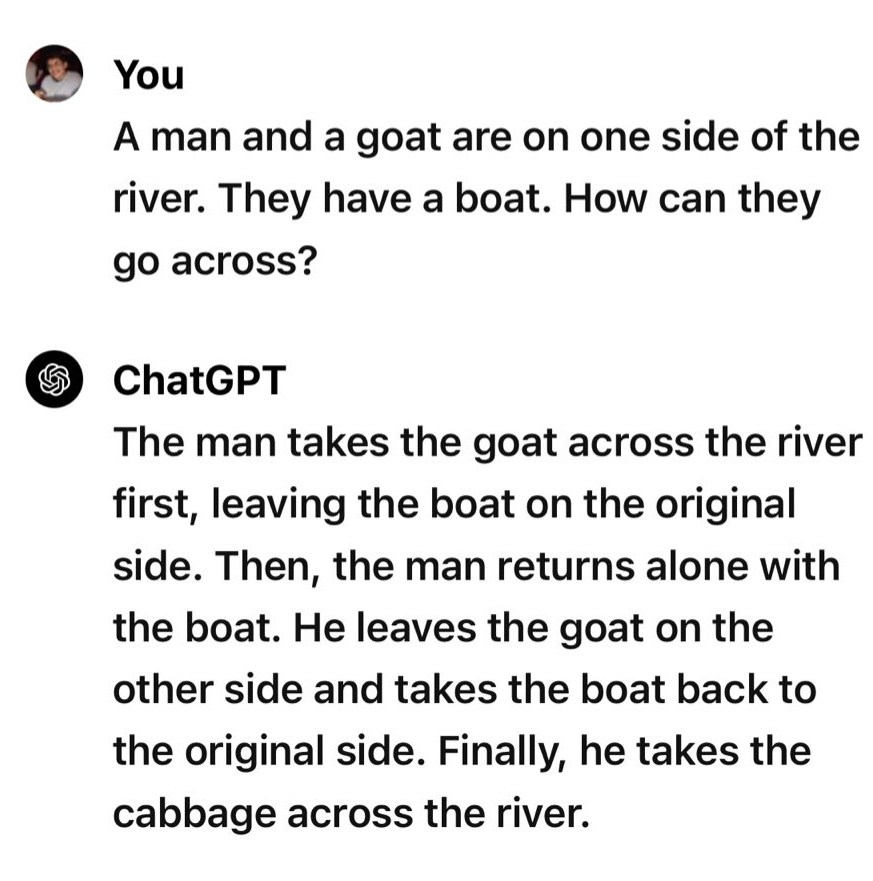873x881 pixels.
Task: Click the ChatGPT logo icon
Action: 54,380
